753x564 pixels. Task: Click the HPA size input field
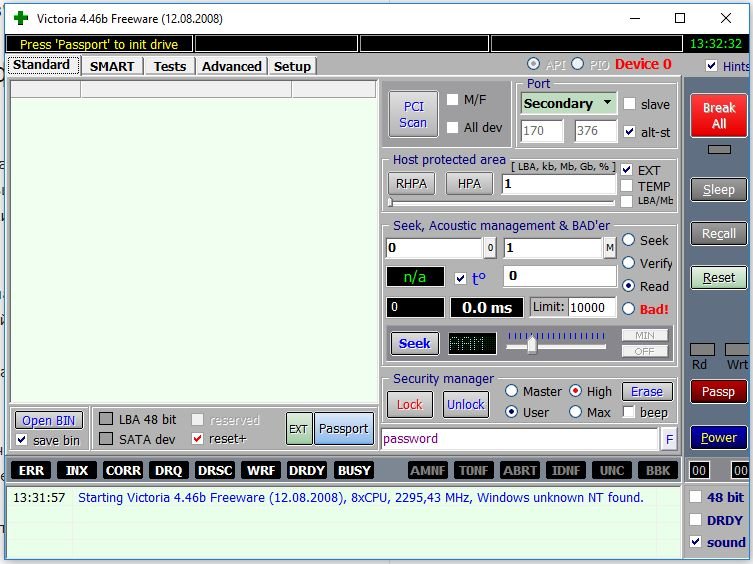(x=559, y=184)
